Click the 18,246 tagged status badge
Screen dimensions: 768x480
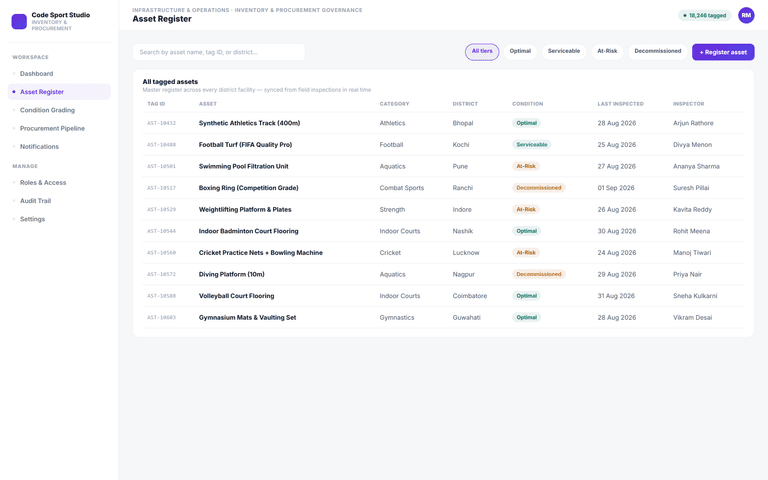(x=704, y=16)
